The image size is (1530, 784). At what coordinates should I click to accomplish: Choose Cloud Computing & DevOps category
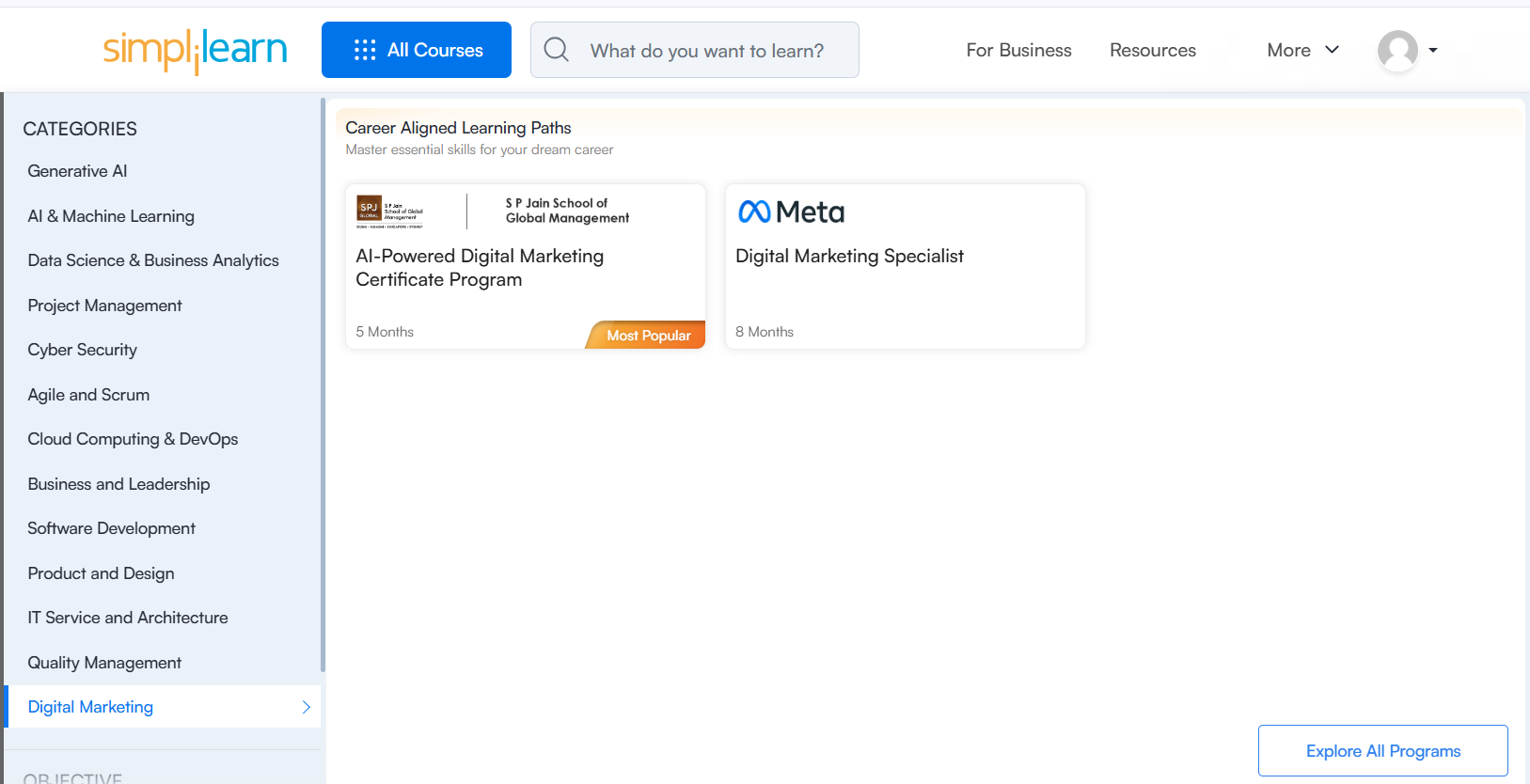click(x=133, y=439)
